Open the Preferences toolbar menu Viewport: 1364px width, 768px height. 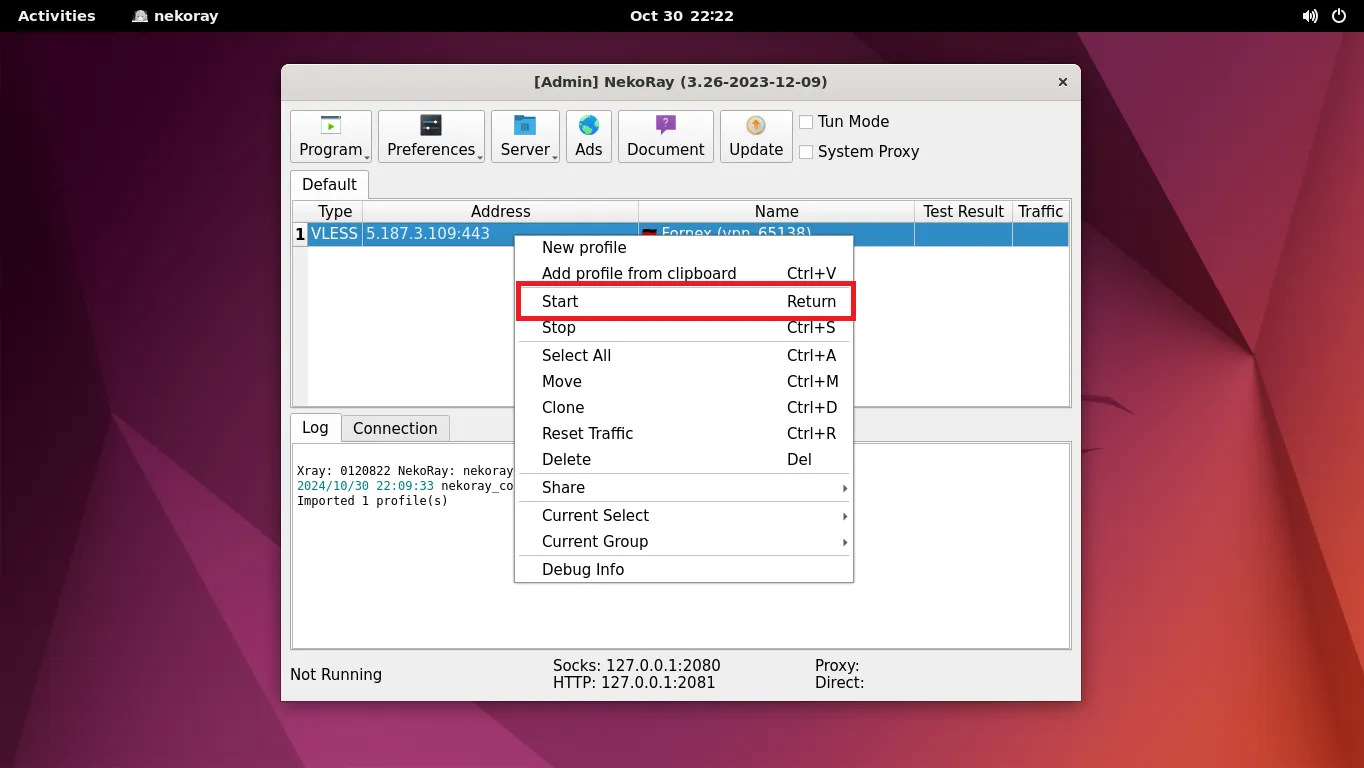(x=431, y=136)
